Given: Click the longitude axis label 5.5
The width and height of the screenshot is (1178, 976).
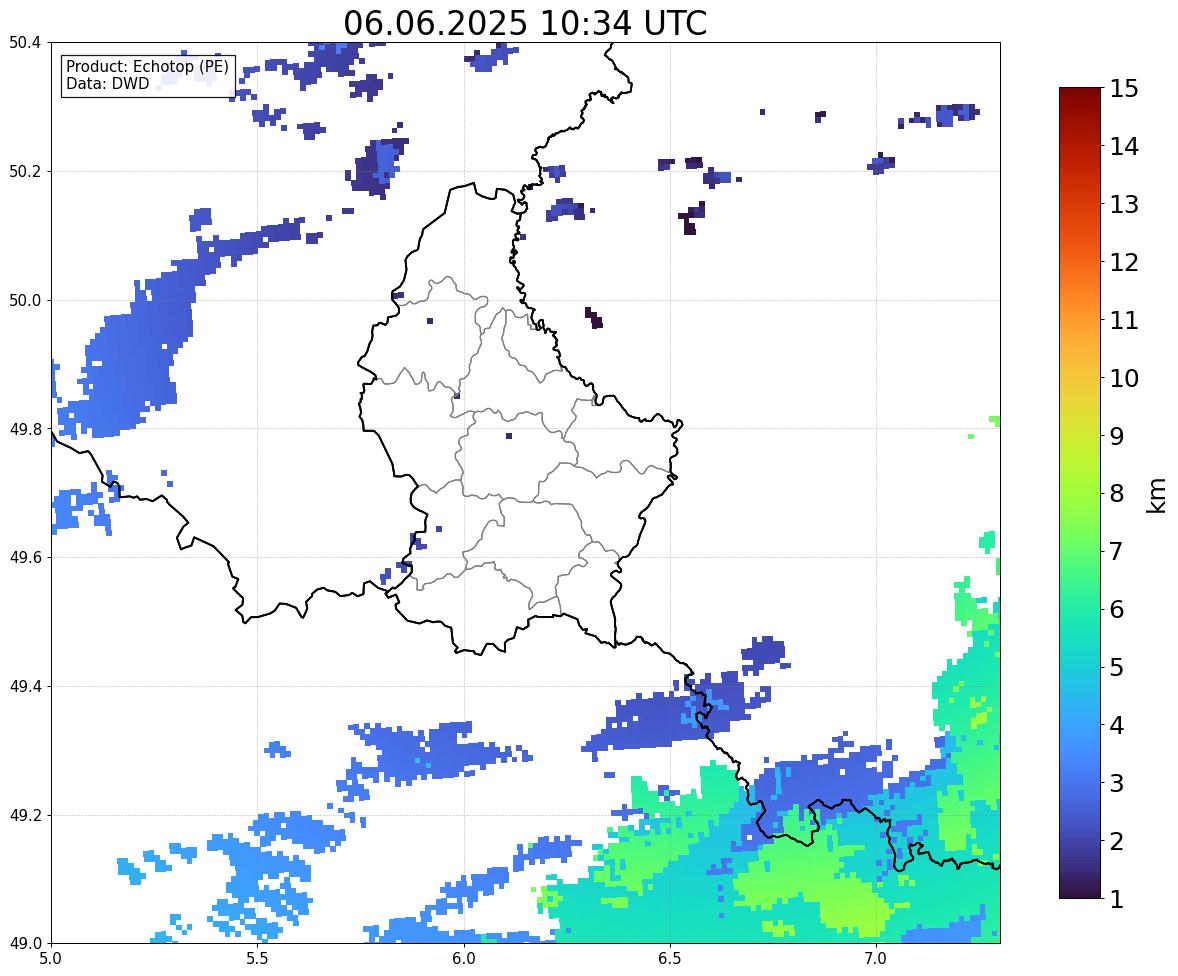Looking at the screenshot, I should pyautogui.click(x=257, y=959).
